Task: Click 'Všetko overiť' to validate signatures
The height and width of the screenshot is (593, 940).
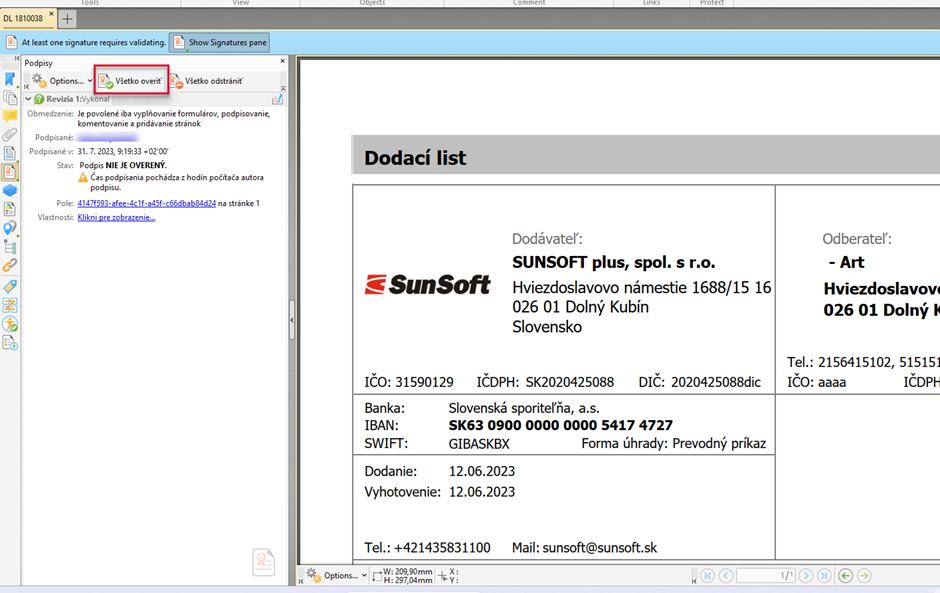Action: [x=131, y=81]
